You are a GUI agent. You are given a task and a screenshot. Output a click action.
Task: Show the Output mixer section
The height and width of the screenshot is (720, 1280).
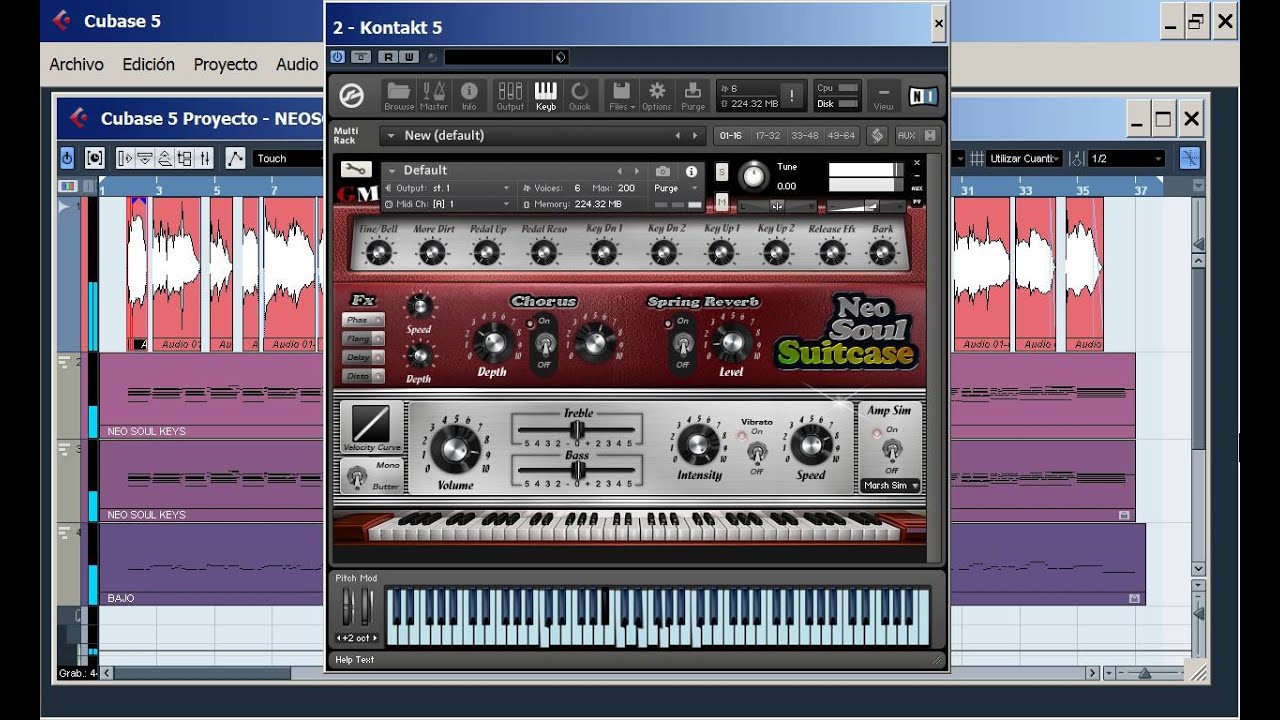point(510,96)
